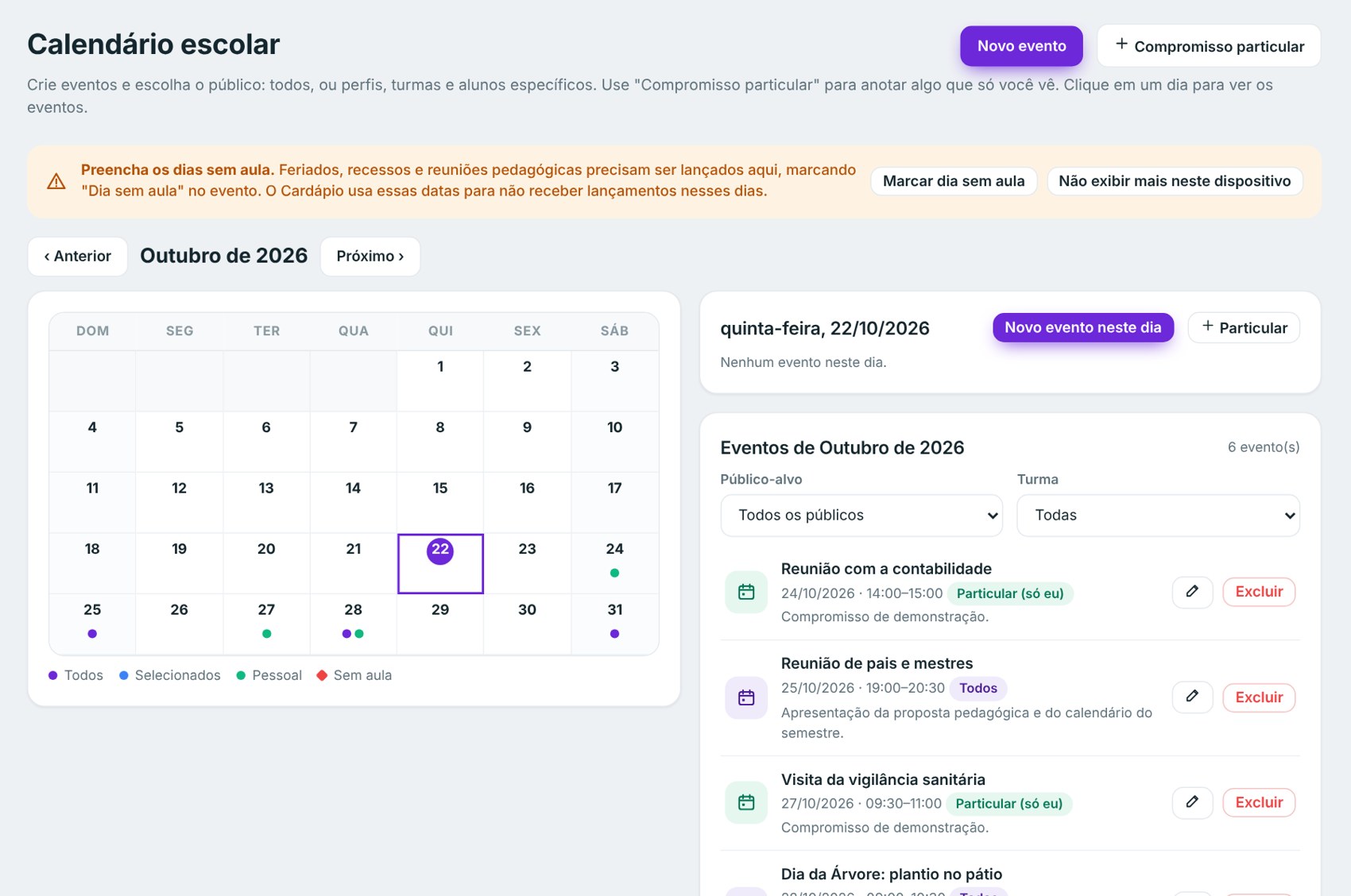Dismiss banner with Não exibir mais neste dispositivo

(x=1175, y=181)
